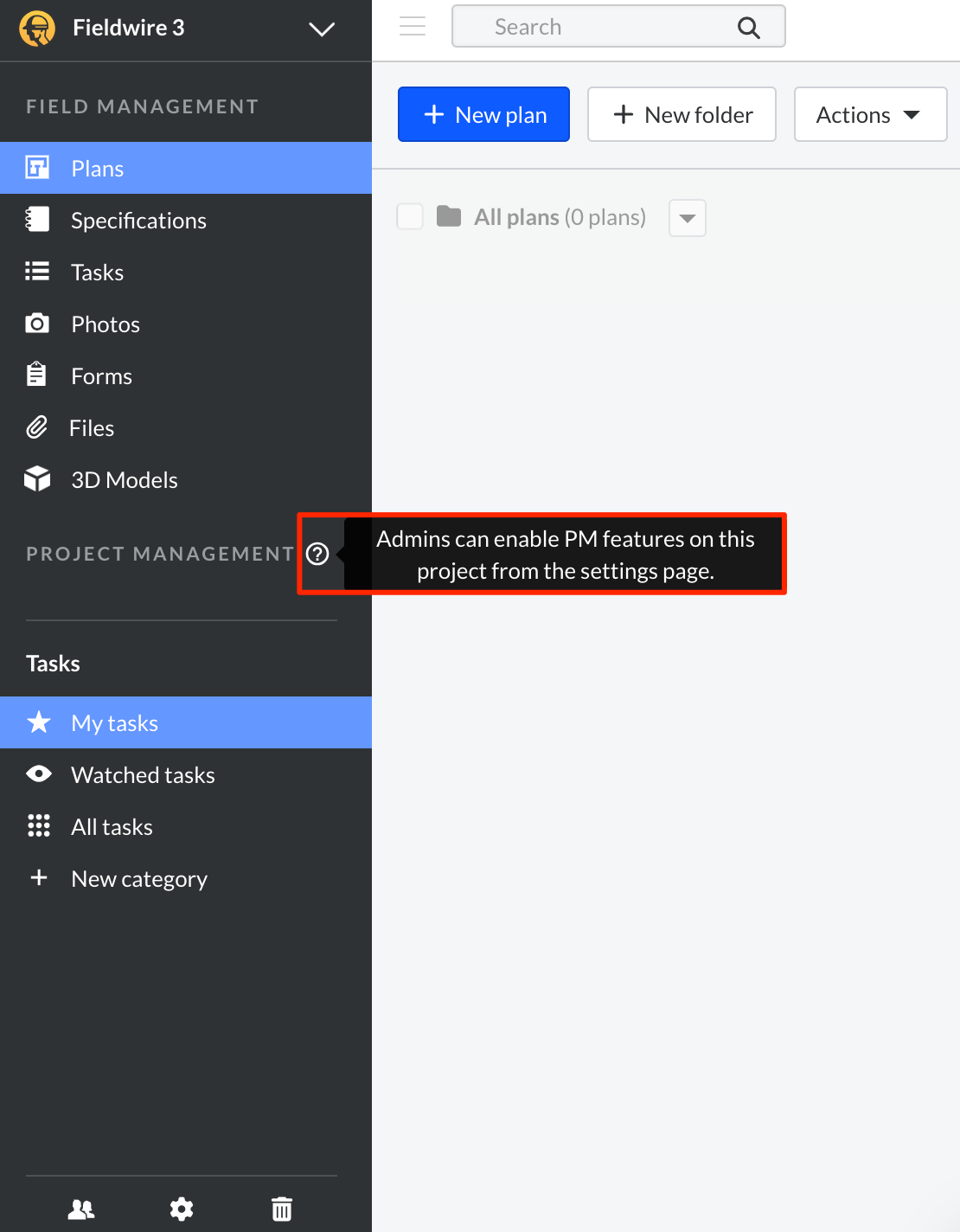Check the All plans checkbox
Screen dimensions: 960x1232
pyautogui.click(x=410, y=216)
